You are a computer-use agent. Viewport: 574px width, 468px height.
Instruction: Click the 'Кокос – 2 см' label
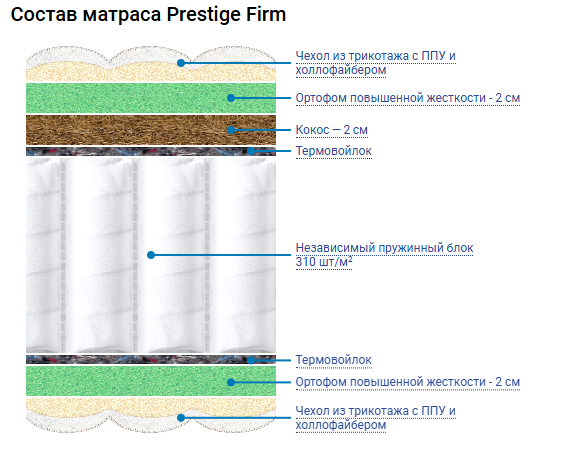point(332,130)
